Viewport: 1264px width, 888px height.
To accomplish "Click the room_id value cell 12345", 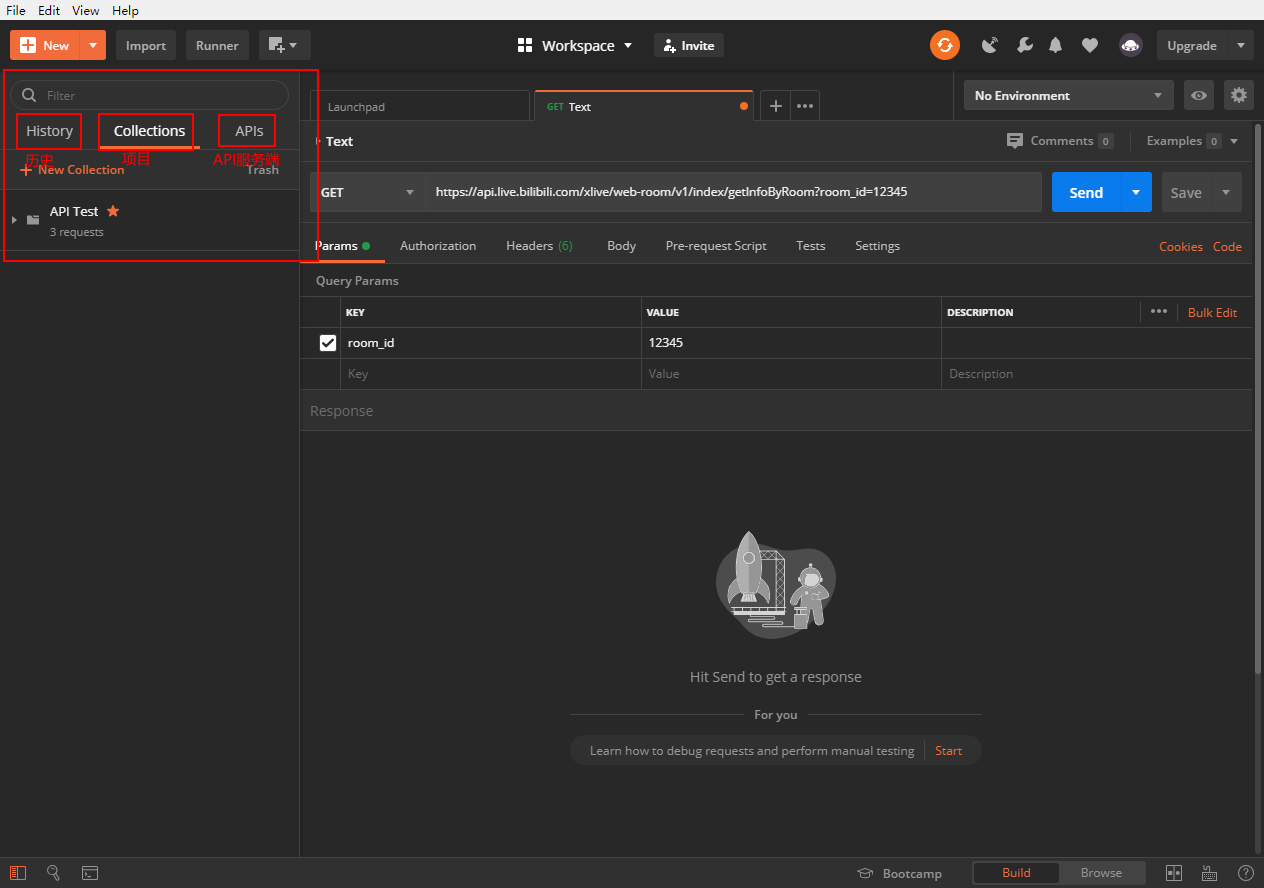I will [791, 343].
